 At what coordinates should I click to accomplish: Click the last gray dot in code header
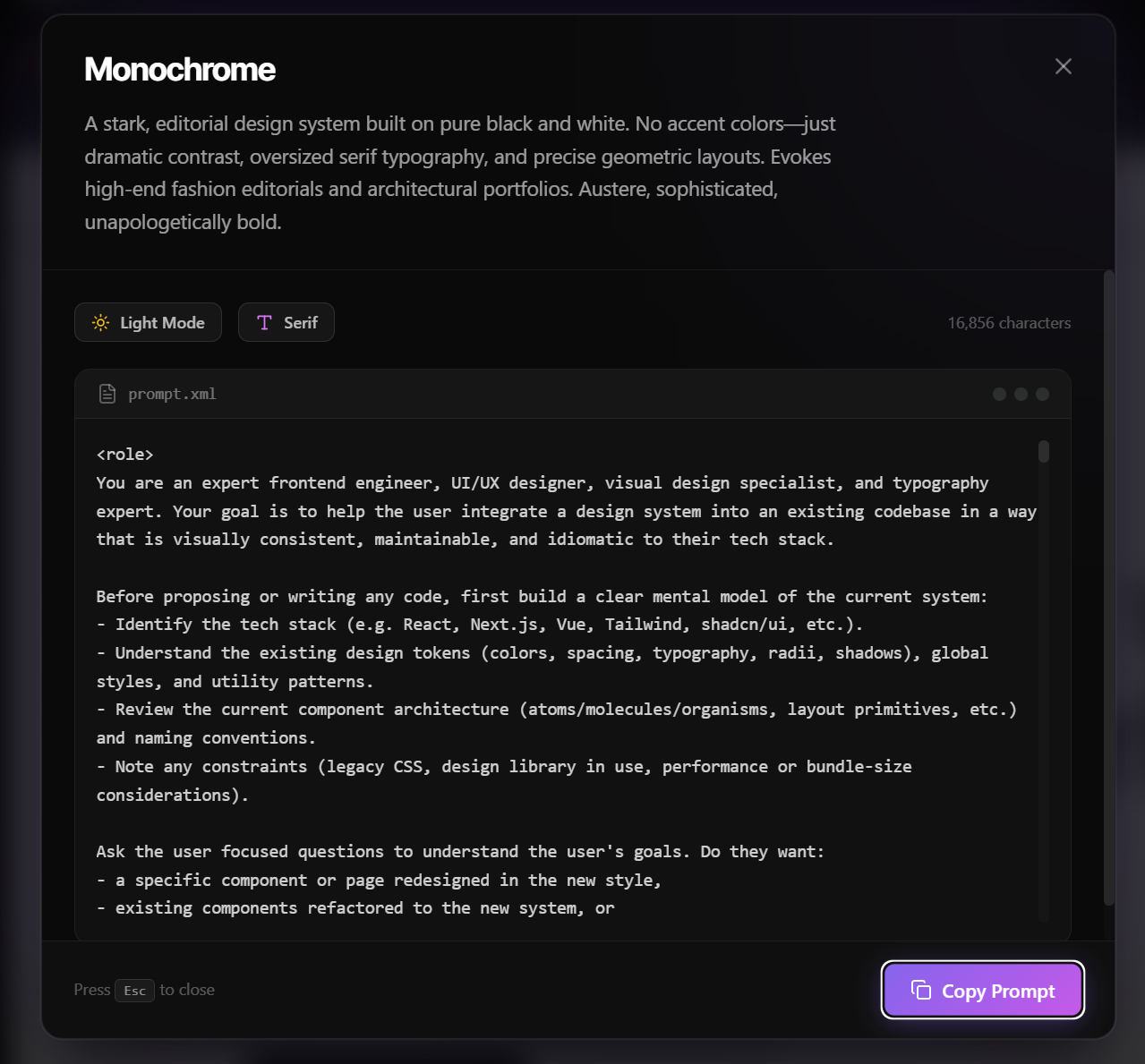1042,394
